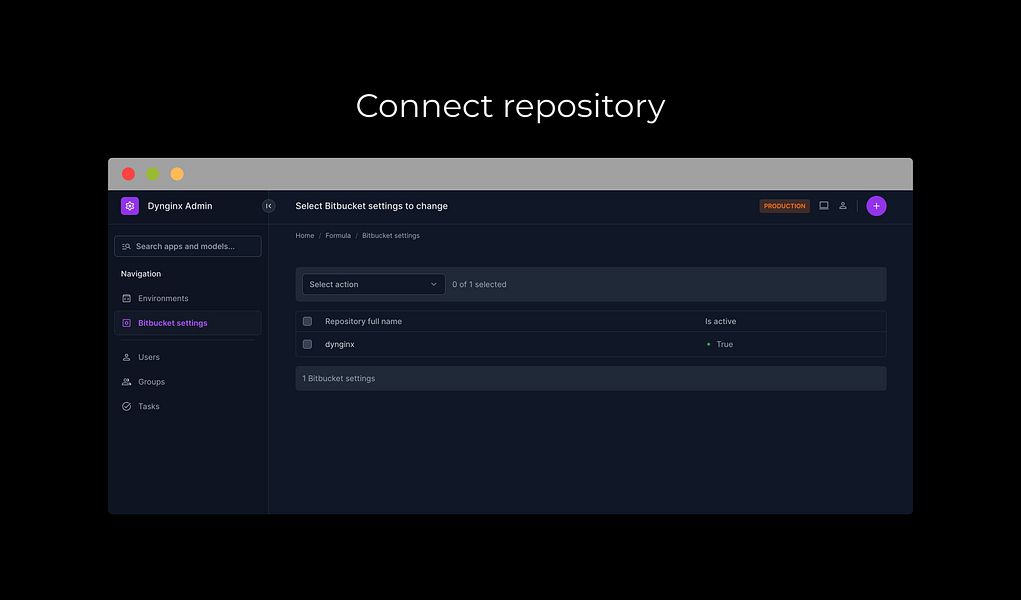Sort by Is active column header

tap(720, 321)
